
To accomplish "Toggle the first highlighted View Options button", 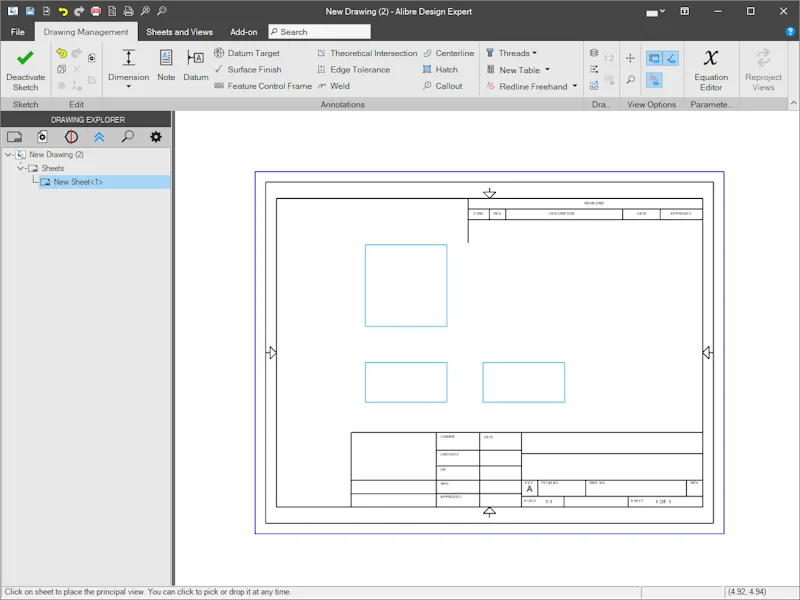I will click(654, 58).
